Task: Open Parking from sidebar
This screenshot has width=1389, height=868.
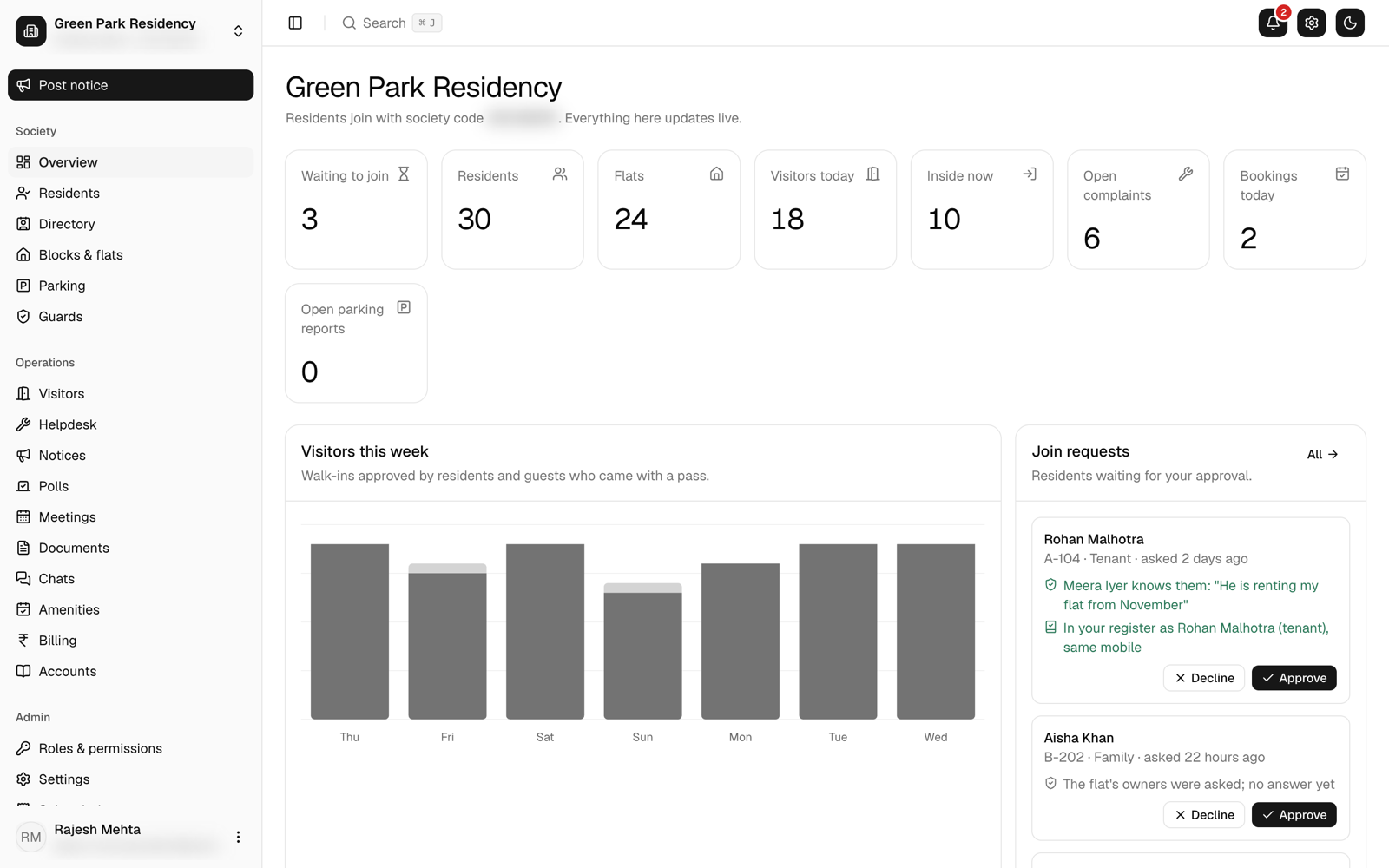Action: 130,286
